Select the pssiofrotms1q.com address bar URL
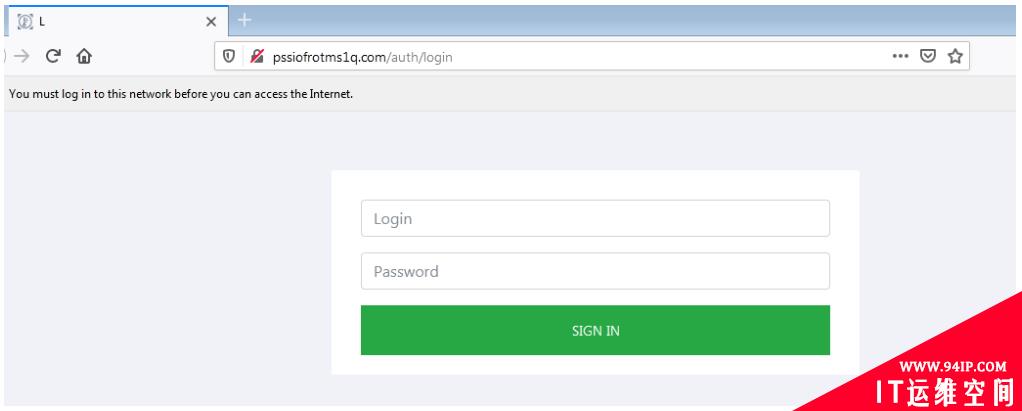 362,57
